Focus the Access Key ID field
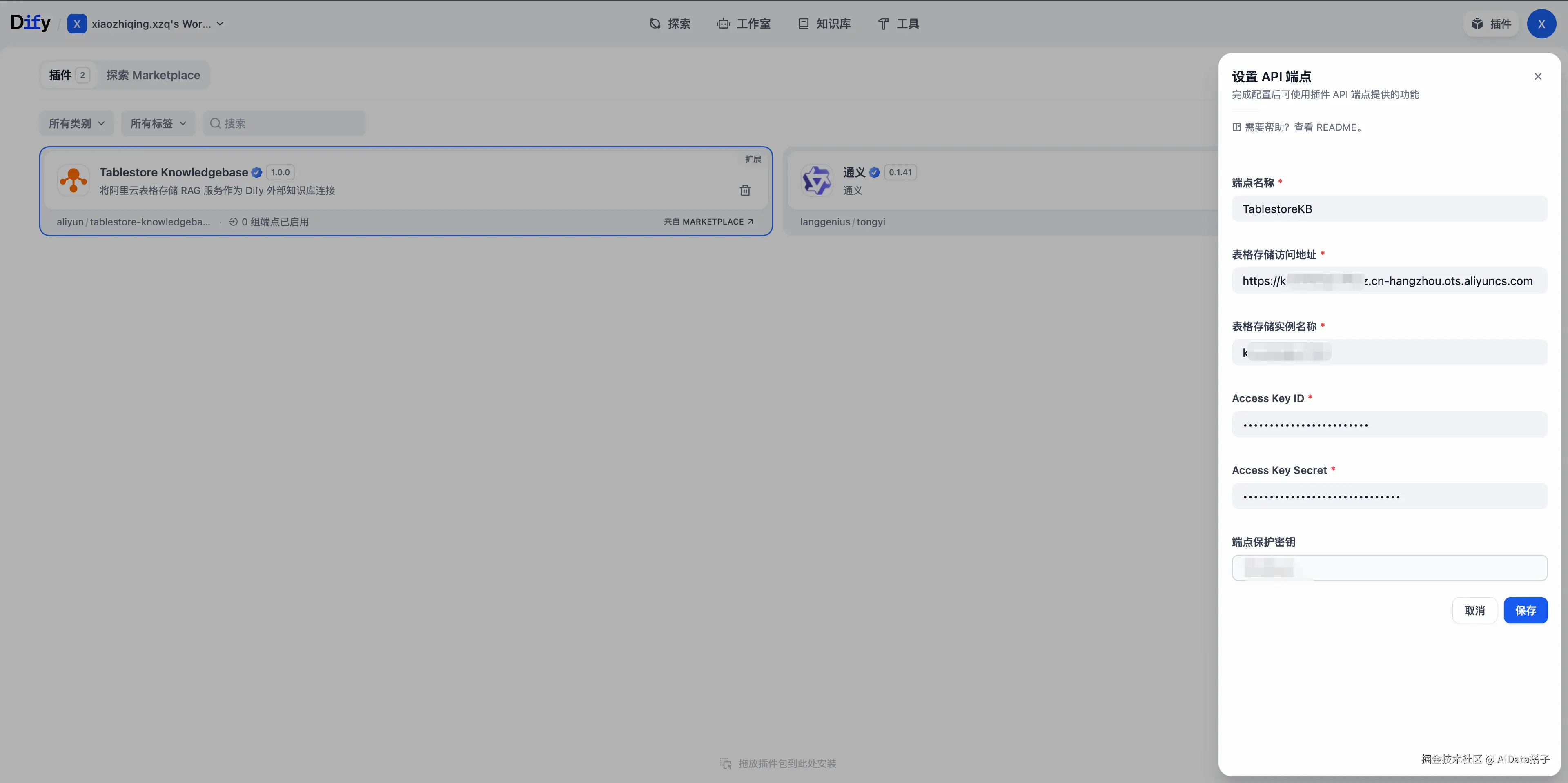Viewport: 1568px width, 783px height. click(x=1390, y=424)
